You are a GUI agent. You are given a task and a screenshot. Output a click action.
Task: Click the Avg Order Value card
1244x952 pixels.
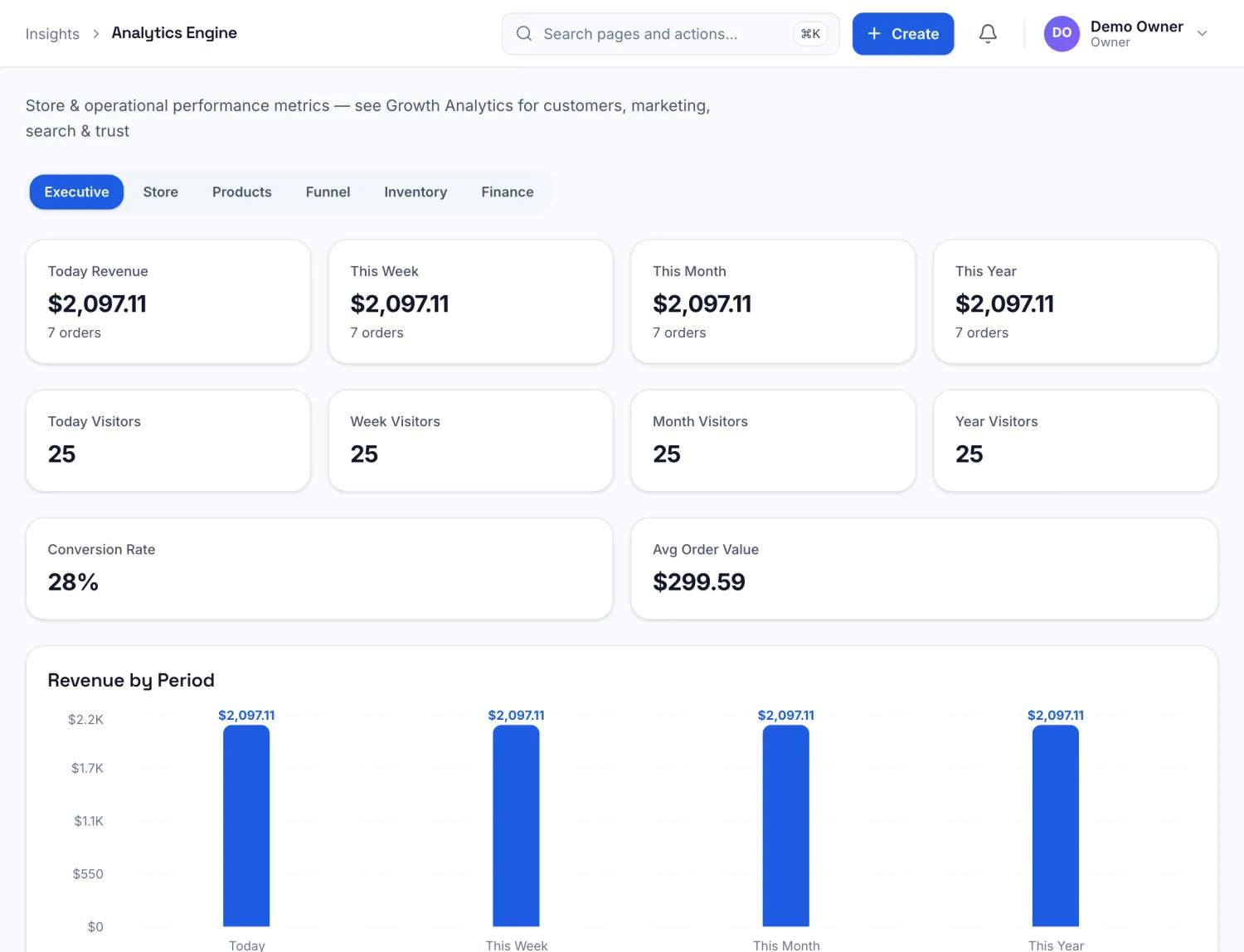[925, 569]
